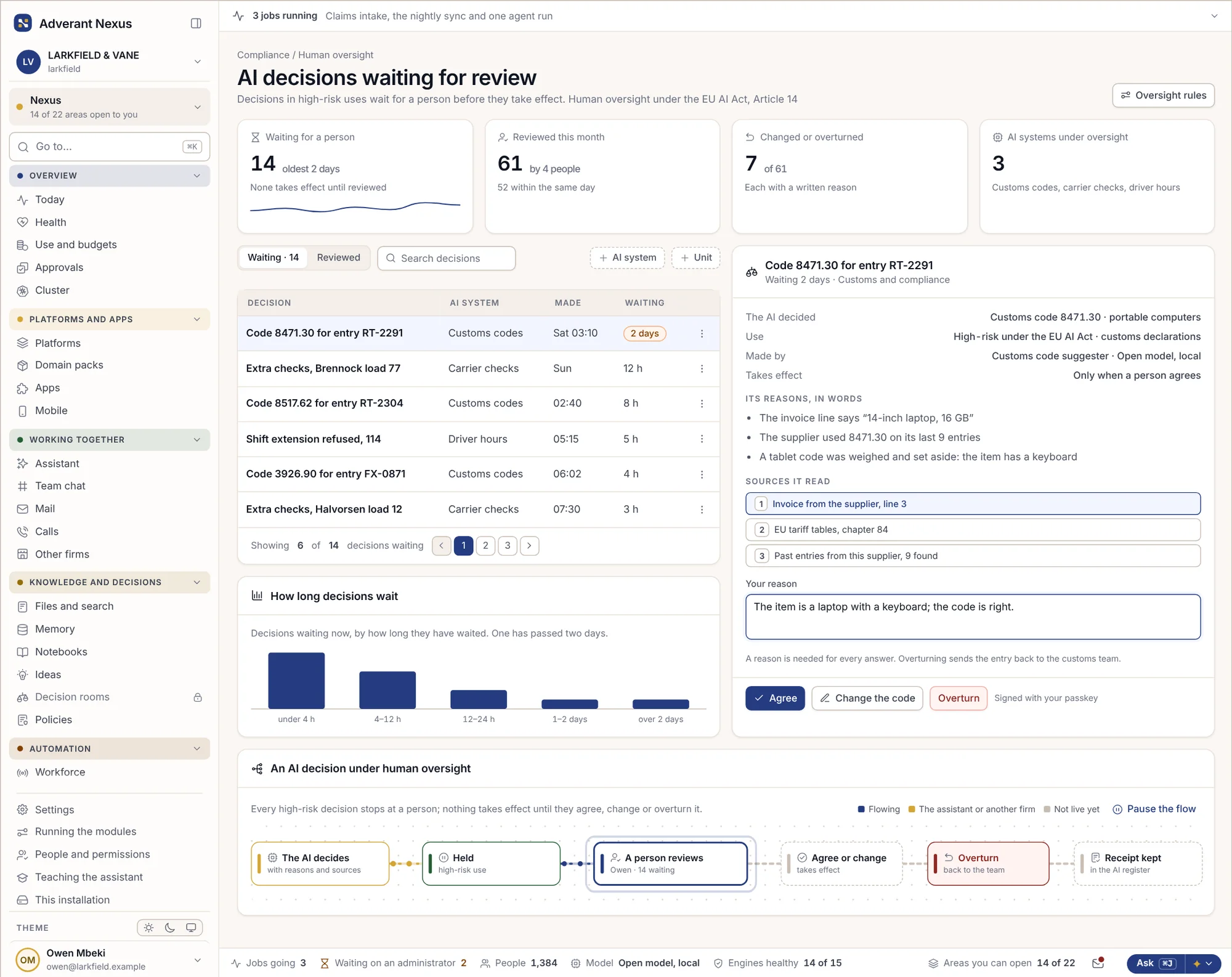Add an AI system filter
Viewport: 1232px width, 977px height.
[628, 258]
